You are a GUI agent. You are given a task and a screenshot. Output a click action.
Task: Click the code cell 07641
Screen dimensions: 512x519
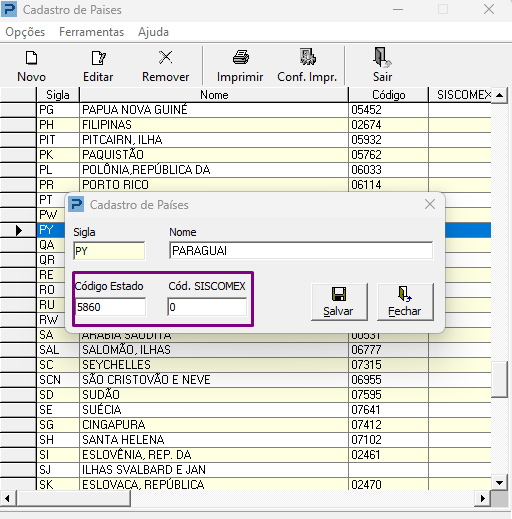388,410
